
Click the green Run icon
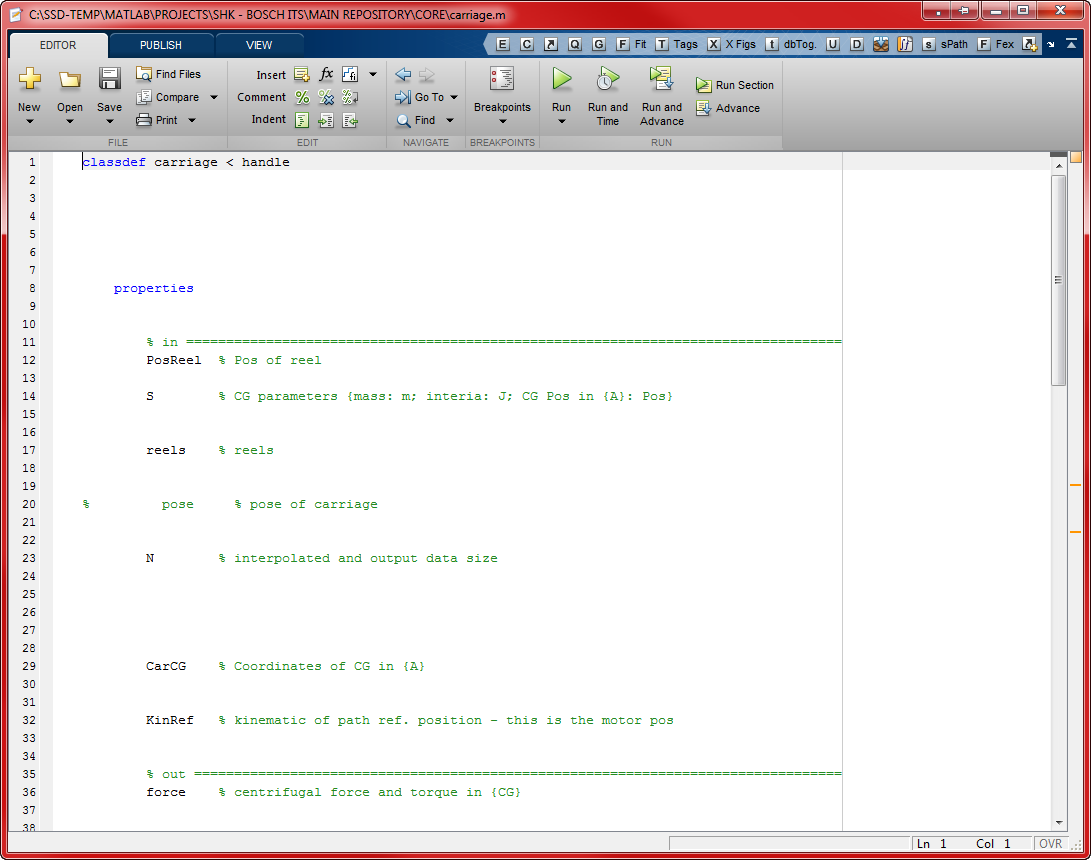click(x=561, y=79)
